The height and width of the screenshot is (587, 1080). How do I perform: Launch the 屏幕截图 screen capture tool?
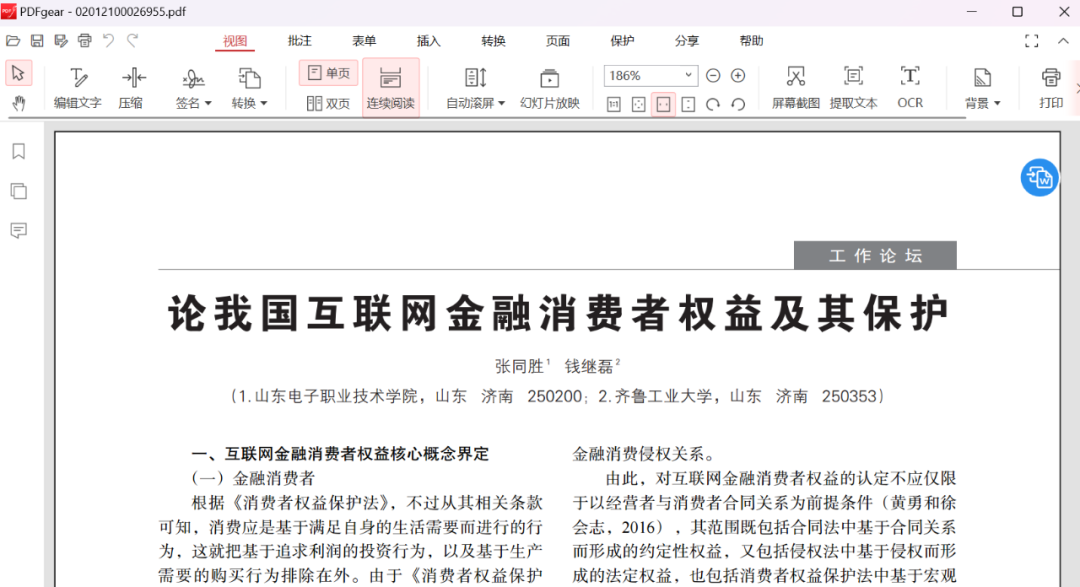tap(795, 88)
